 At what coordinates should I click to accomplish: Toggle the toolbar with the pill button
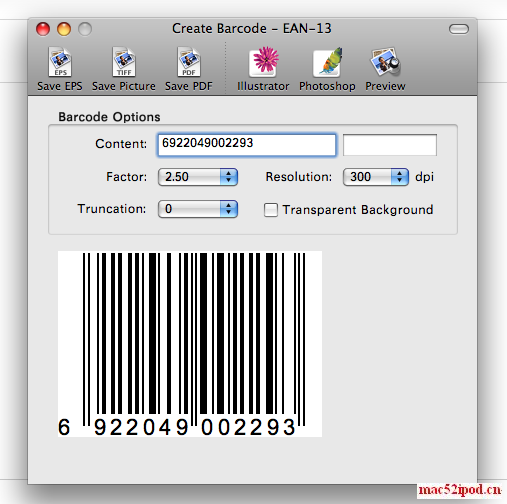point(459,29)
